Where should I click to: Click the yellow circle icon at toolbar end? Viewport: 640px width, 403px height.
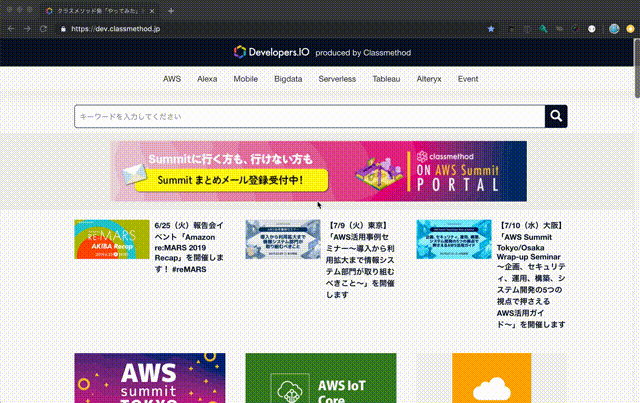(x=631, y=29)
